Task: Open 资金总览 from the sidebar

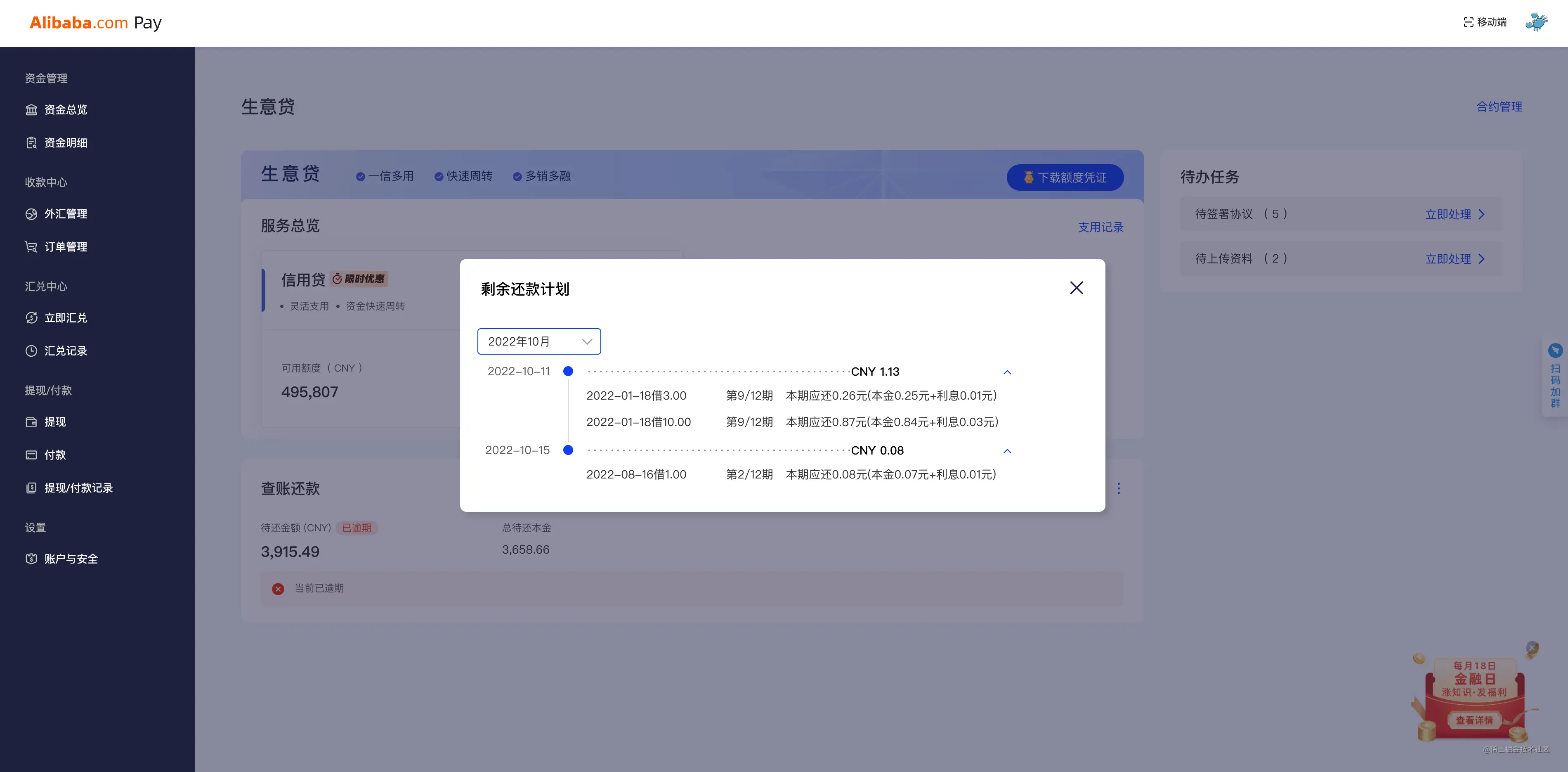Action: coord(65,109)
